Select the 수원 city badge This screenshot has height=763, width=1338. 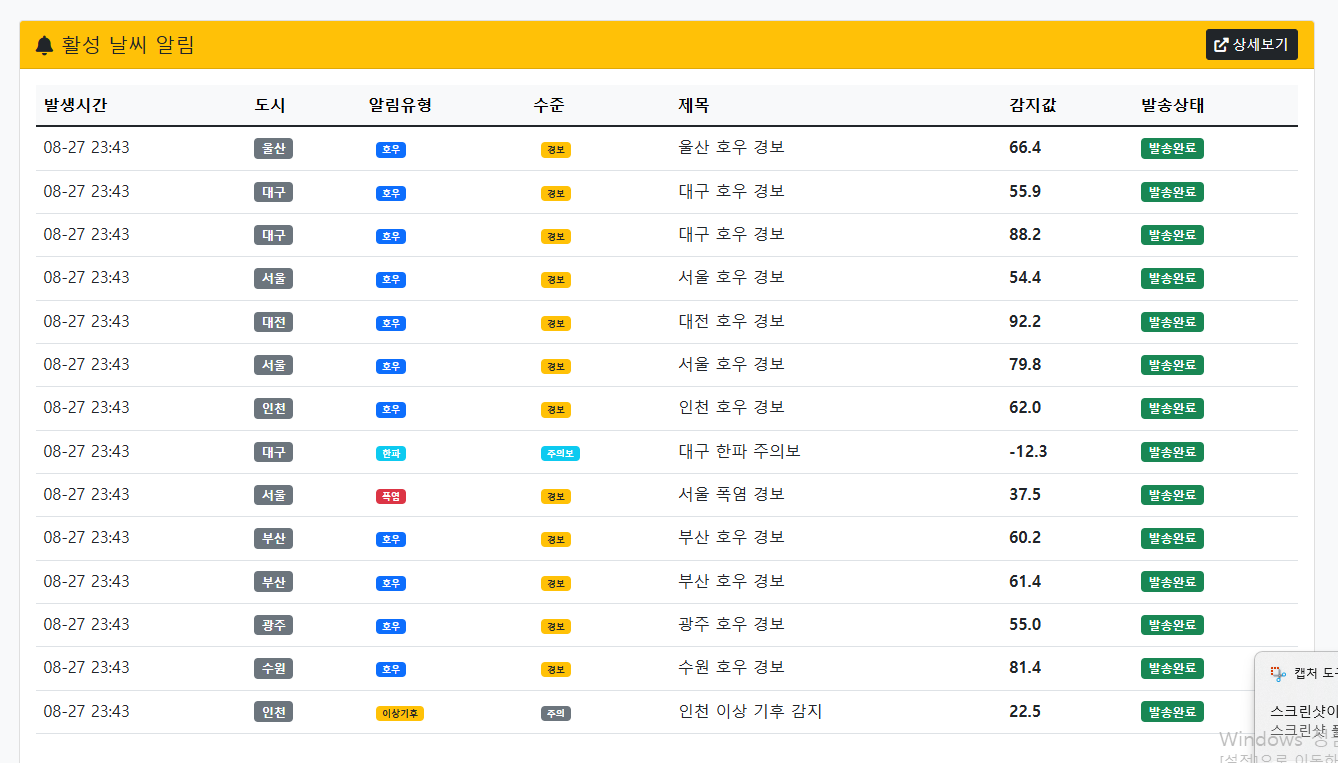(273, 668)
